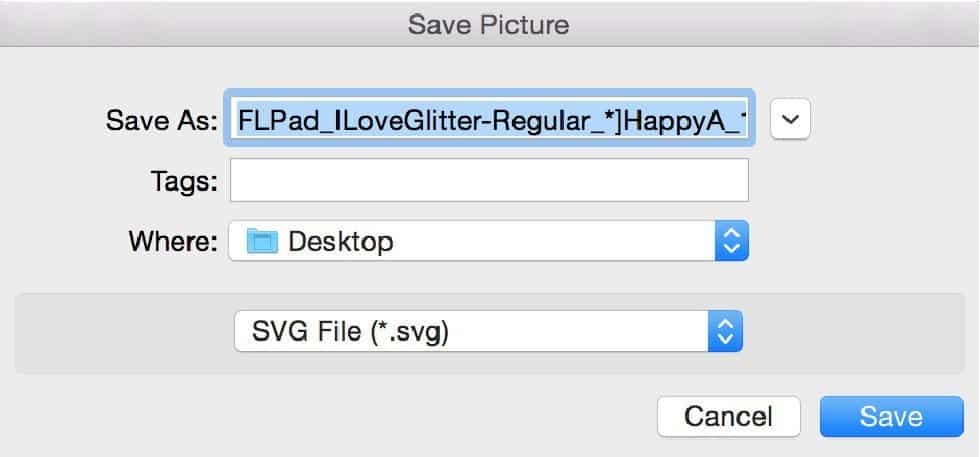
Task: Expand the dialog with the chevron button
Action: (x=791, y=119)
